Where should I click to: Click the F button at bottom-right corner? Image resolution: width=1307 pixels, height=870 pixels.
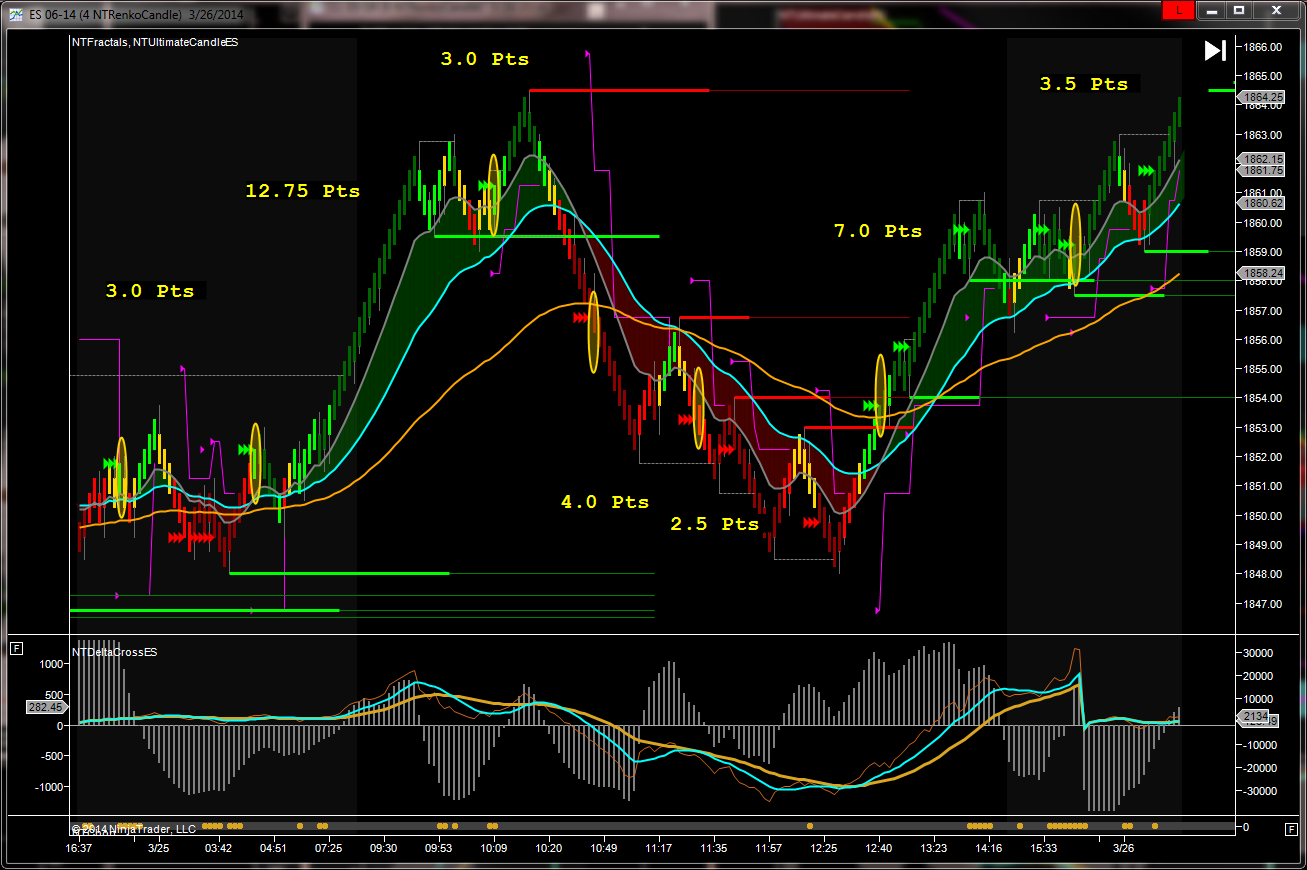coord(1291,828)
